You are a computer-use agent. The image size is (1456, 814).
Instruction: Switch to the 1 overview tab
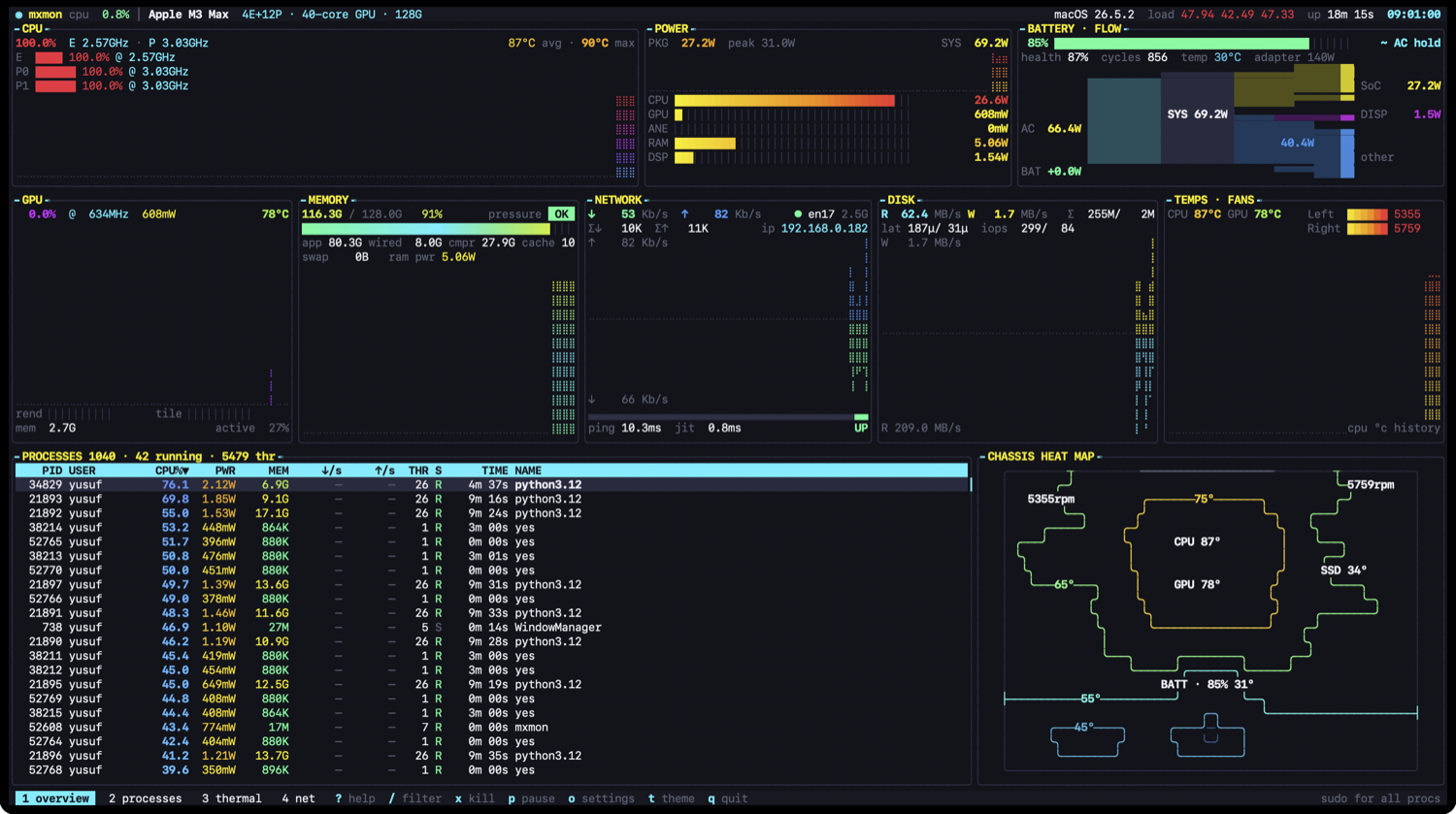tap(55, 798)
